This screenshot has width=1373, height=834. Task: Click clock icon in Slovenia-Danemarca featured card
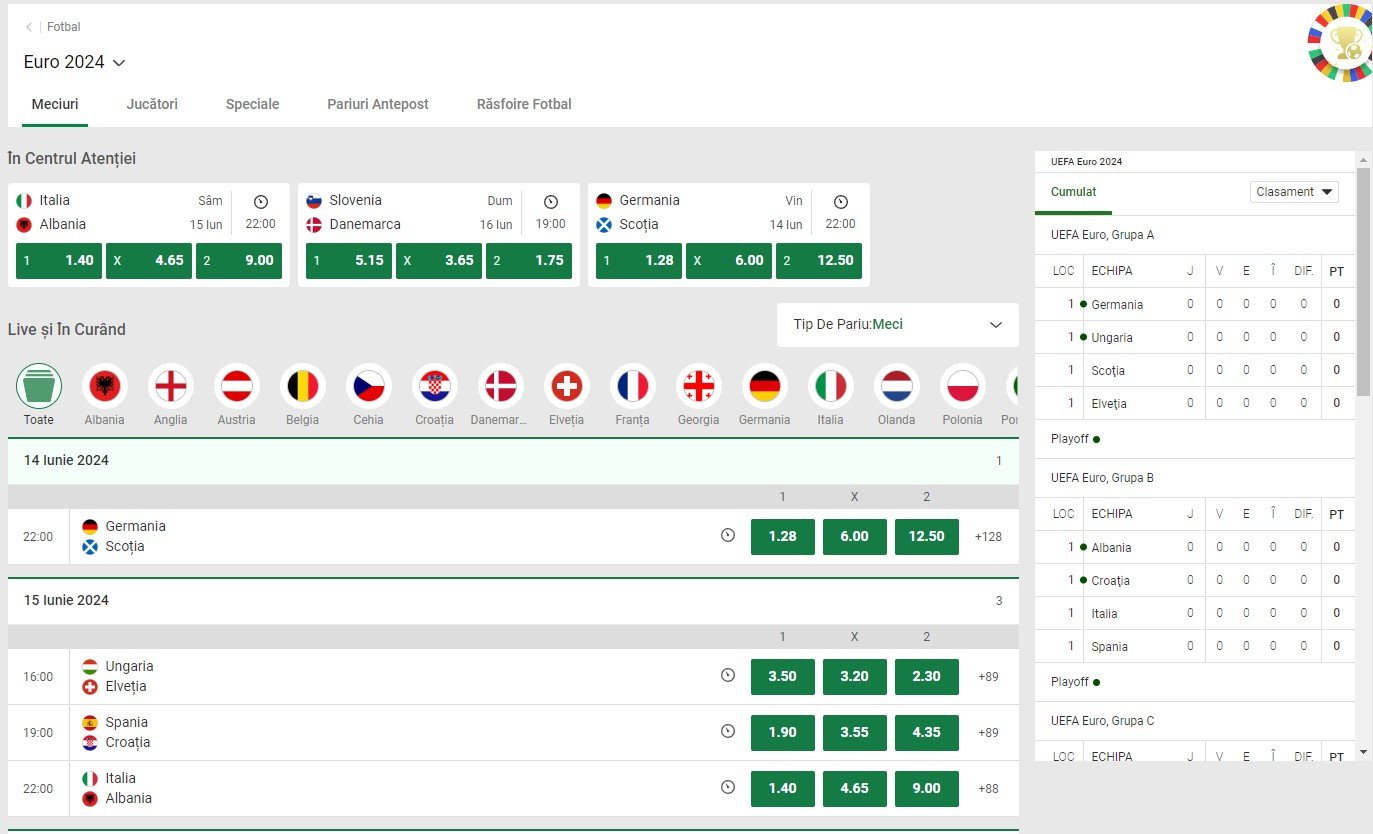551,202
